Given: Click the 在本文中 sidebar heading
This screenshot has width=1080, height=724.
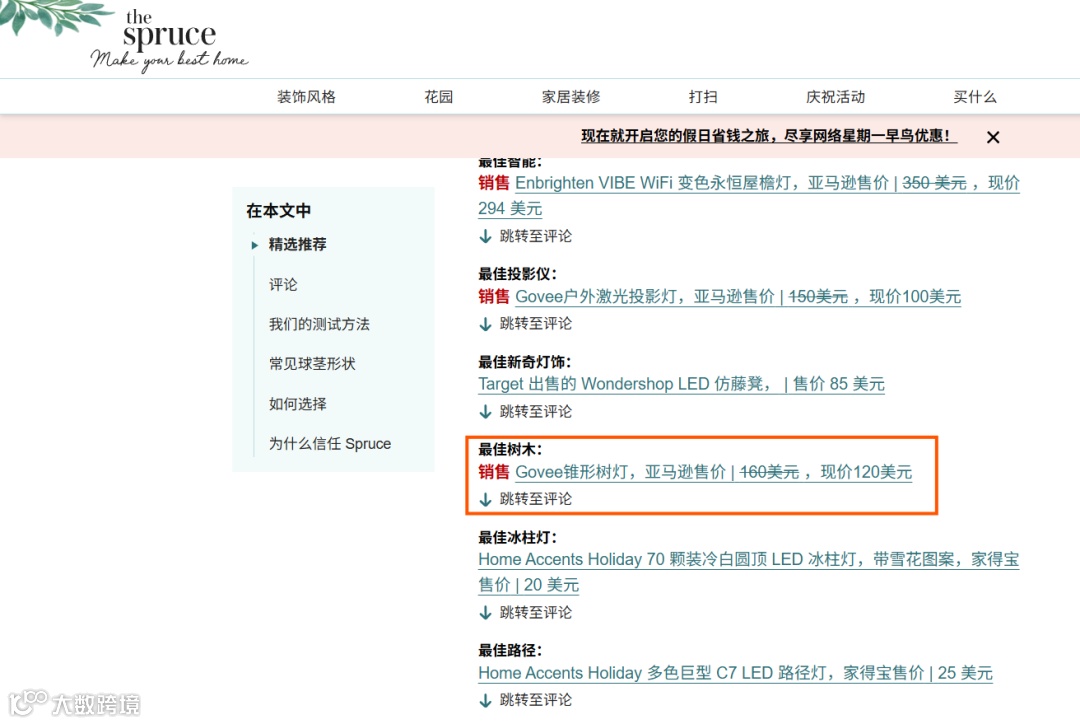Looking at the screenshot, I should 279,211.
